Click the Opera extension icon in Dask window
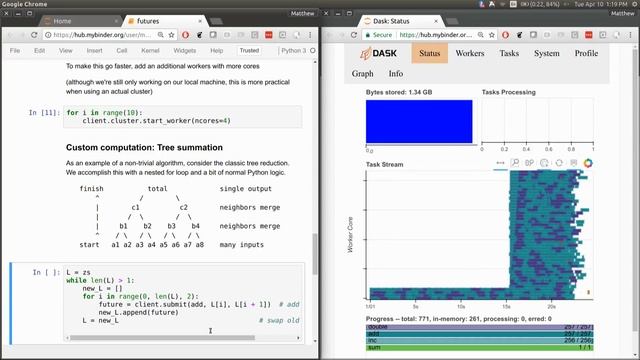The height and width of the screenshot is (360, 640). click(505, 35)
